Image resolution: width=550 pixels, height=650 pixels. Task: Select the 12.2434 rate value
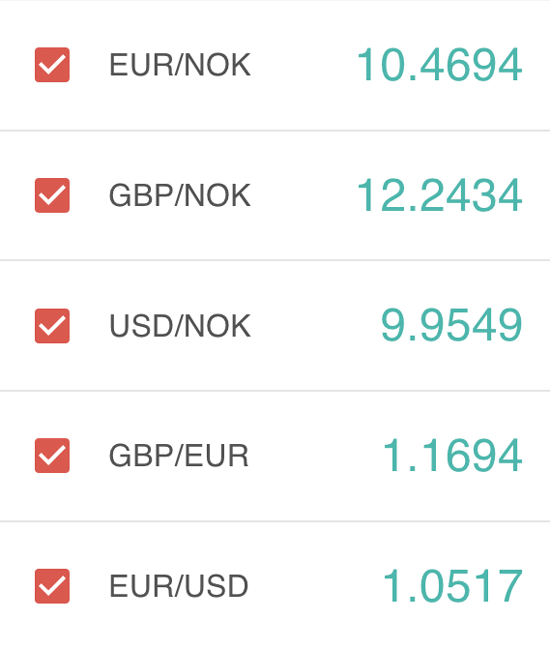[x=439, y=195]
